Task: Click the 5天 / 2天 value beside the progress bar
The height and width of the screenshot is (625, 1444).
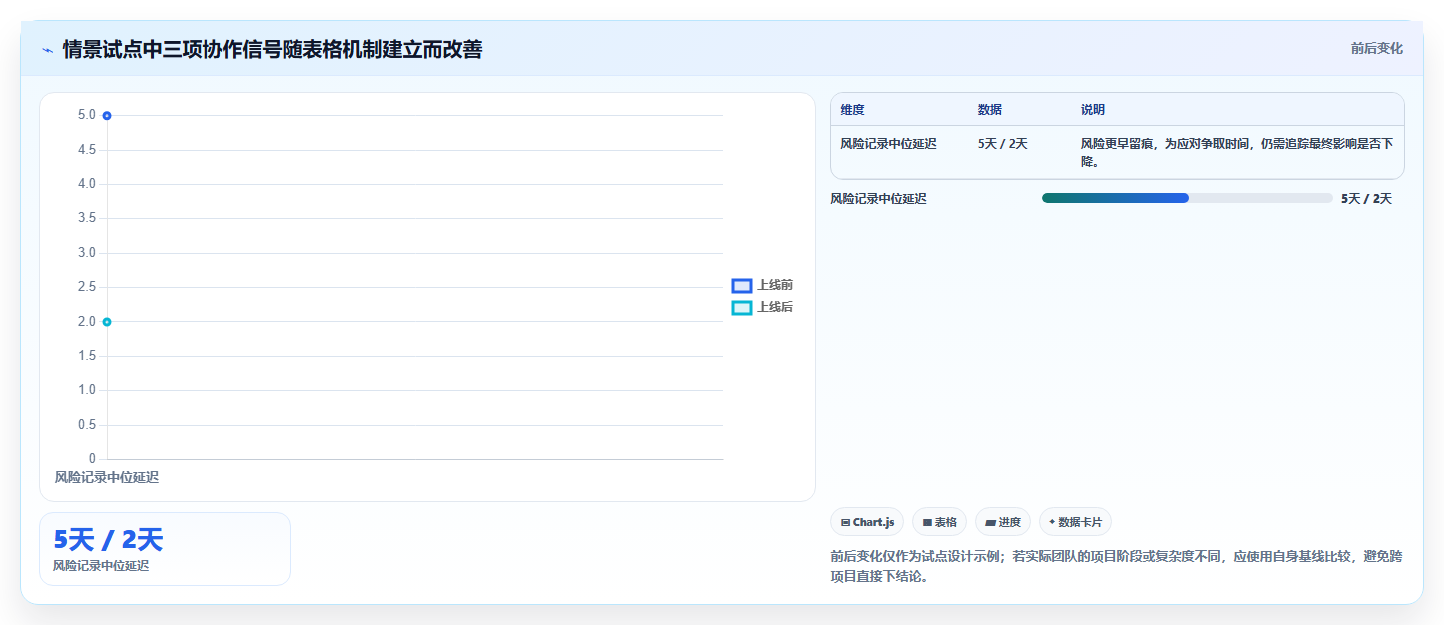Action: 1366,199
